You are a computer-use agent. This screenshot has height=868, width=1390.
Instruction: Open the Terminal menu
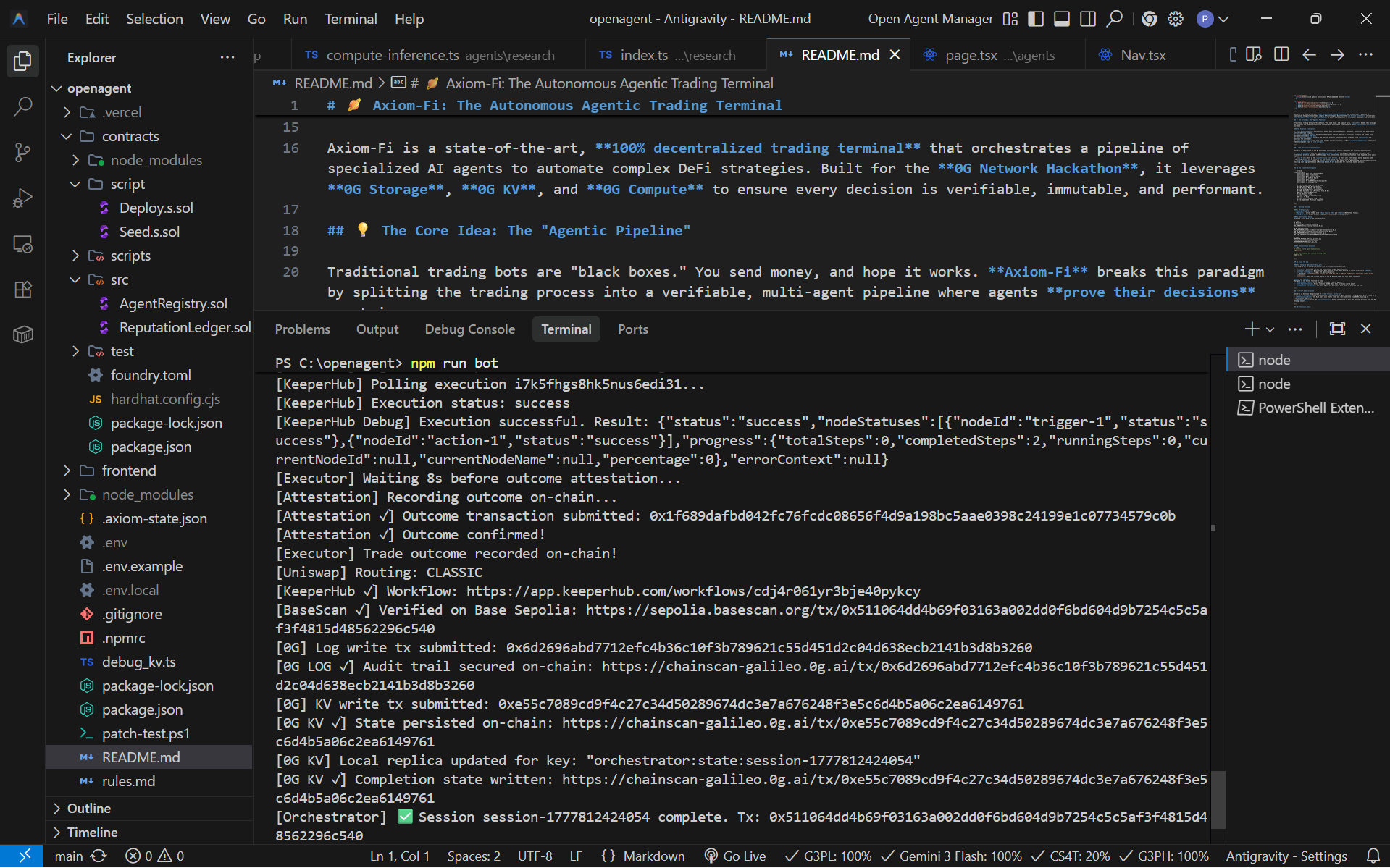coord(351,19)
